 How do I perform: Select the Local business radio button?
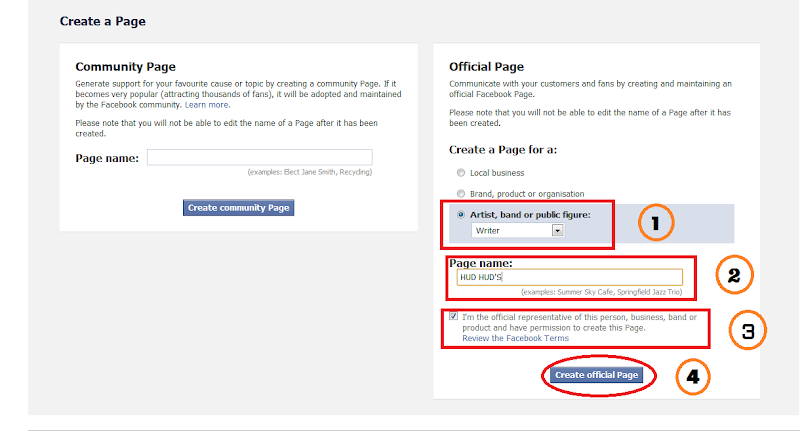(461, 173)
